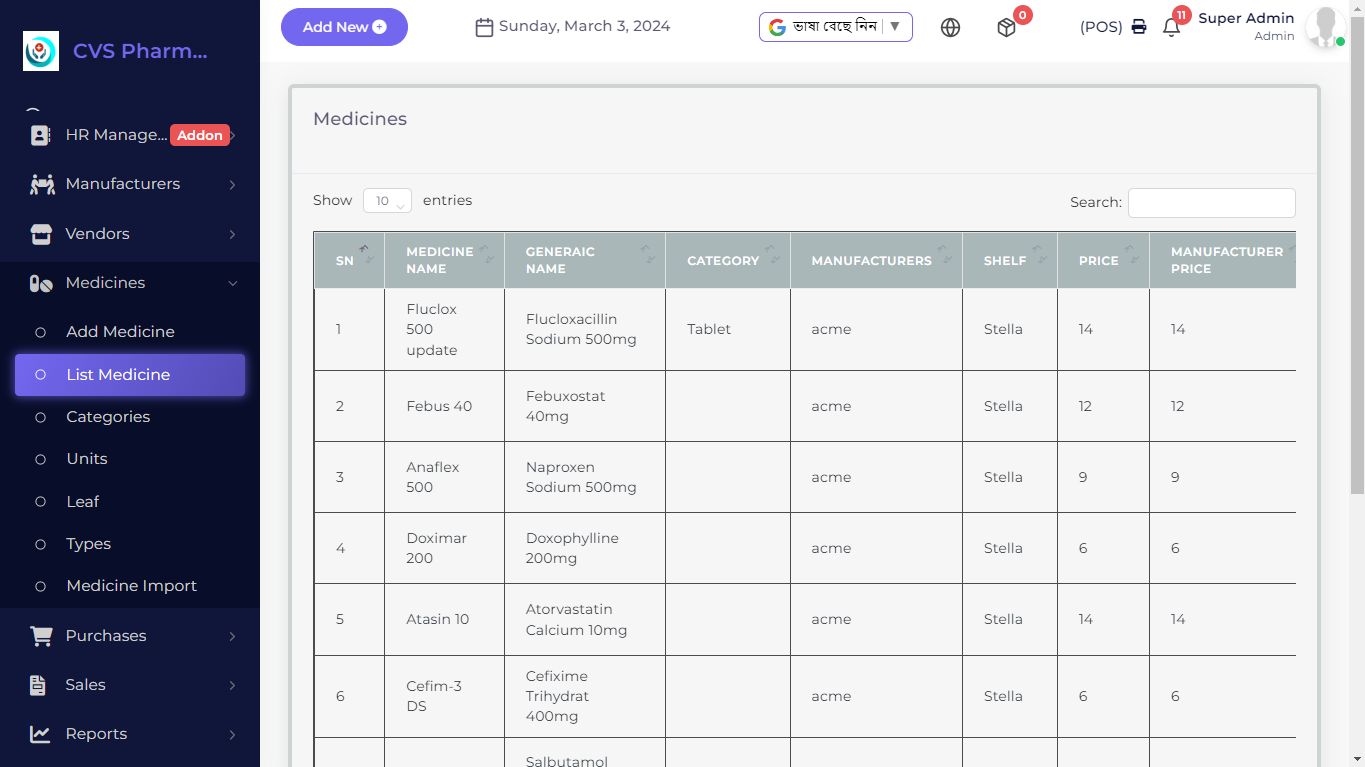Click the globe icon in the top bar
Viewport: 1365px width, 767px height.
coord(950,27)
